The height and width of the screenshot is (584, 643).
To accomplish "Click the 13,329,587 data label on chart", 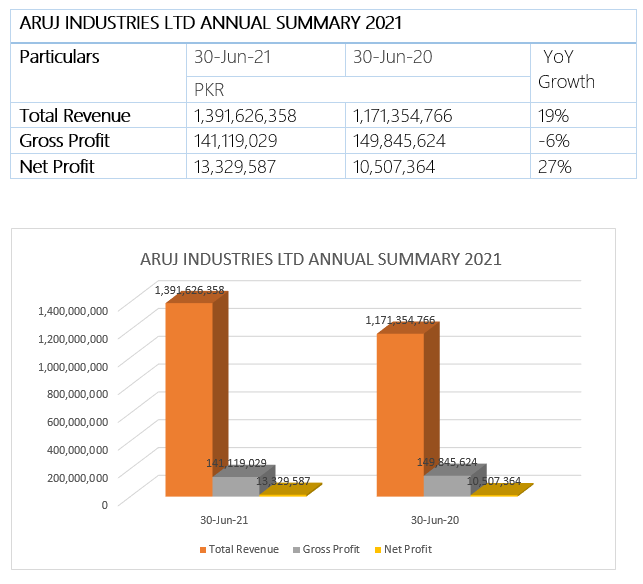I will 283,481.
